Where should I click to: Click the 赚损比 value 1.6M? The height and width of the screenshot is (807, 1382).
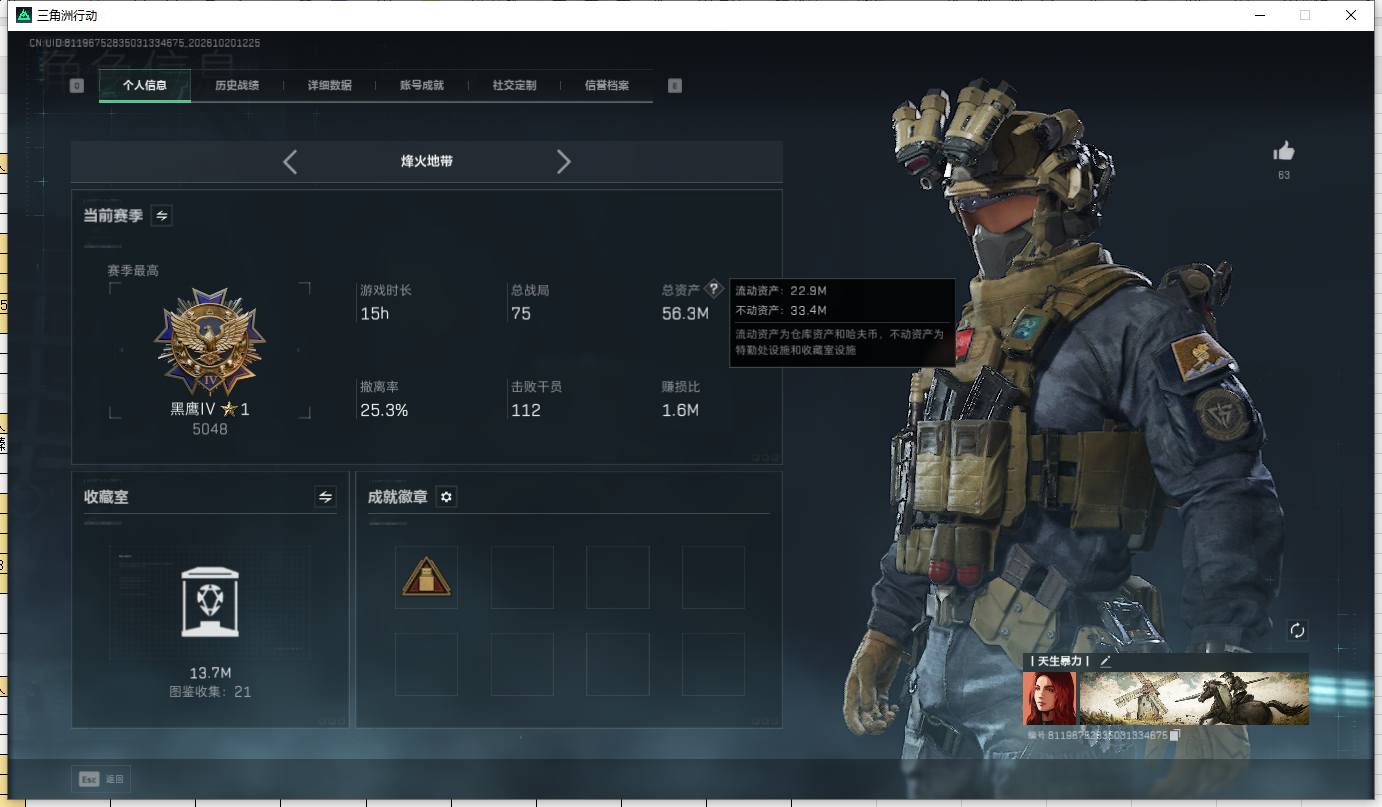pos(680,410)
